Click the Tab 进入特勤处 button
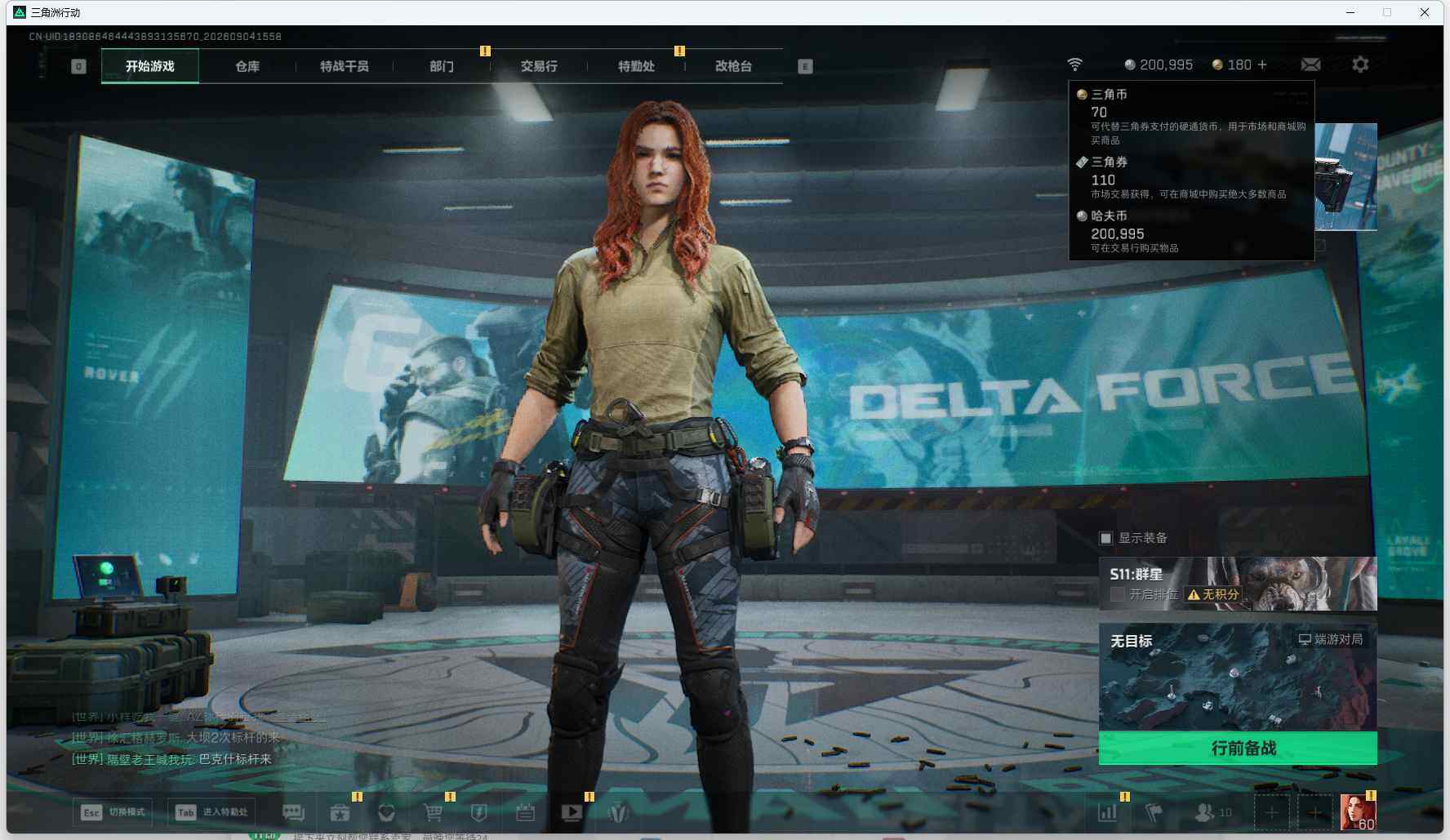The height and width of the screenshot is (840, 1450). coord(211,812)
